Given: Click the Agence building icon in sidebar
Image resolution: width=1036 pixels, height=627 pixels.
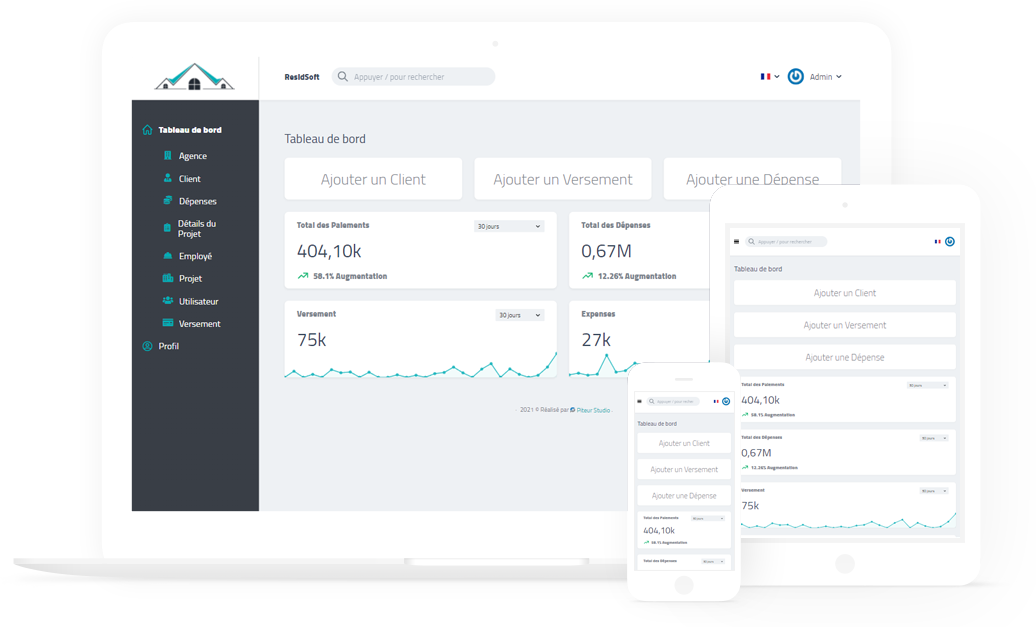Looking at the screenshot, I should [167, 156].
